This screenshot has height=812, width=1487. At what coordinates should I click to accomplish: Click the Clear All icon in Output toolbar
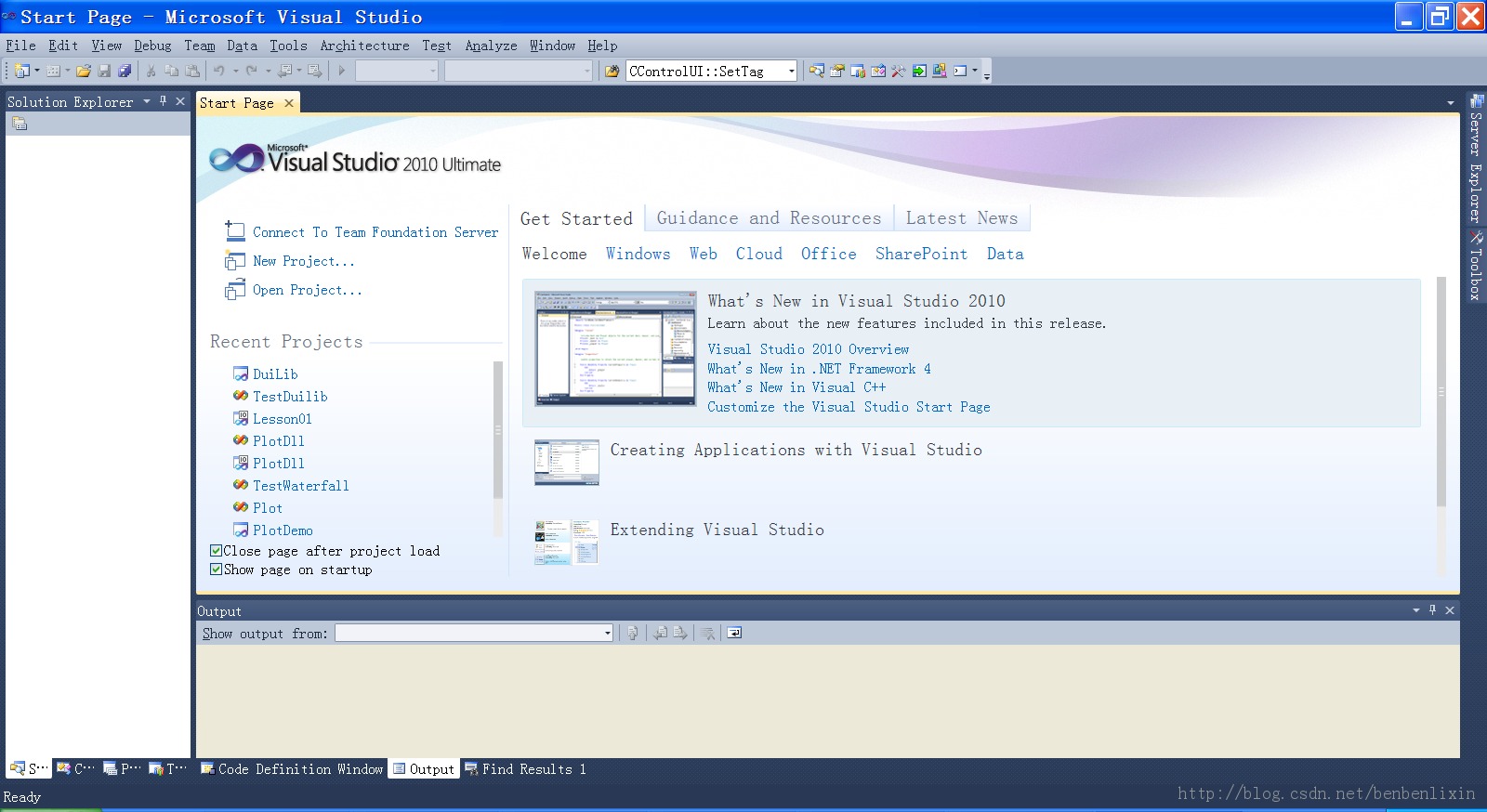point(708,634)
